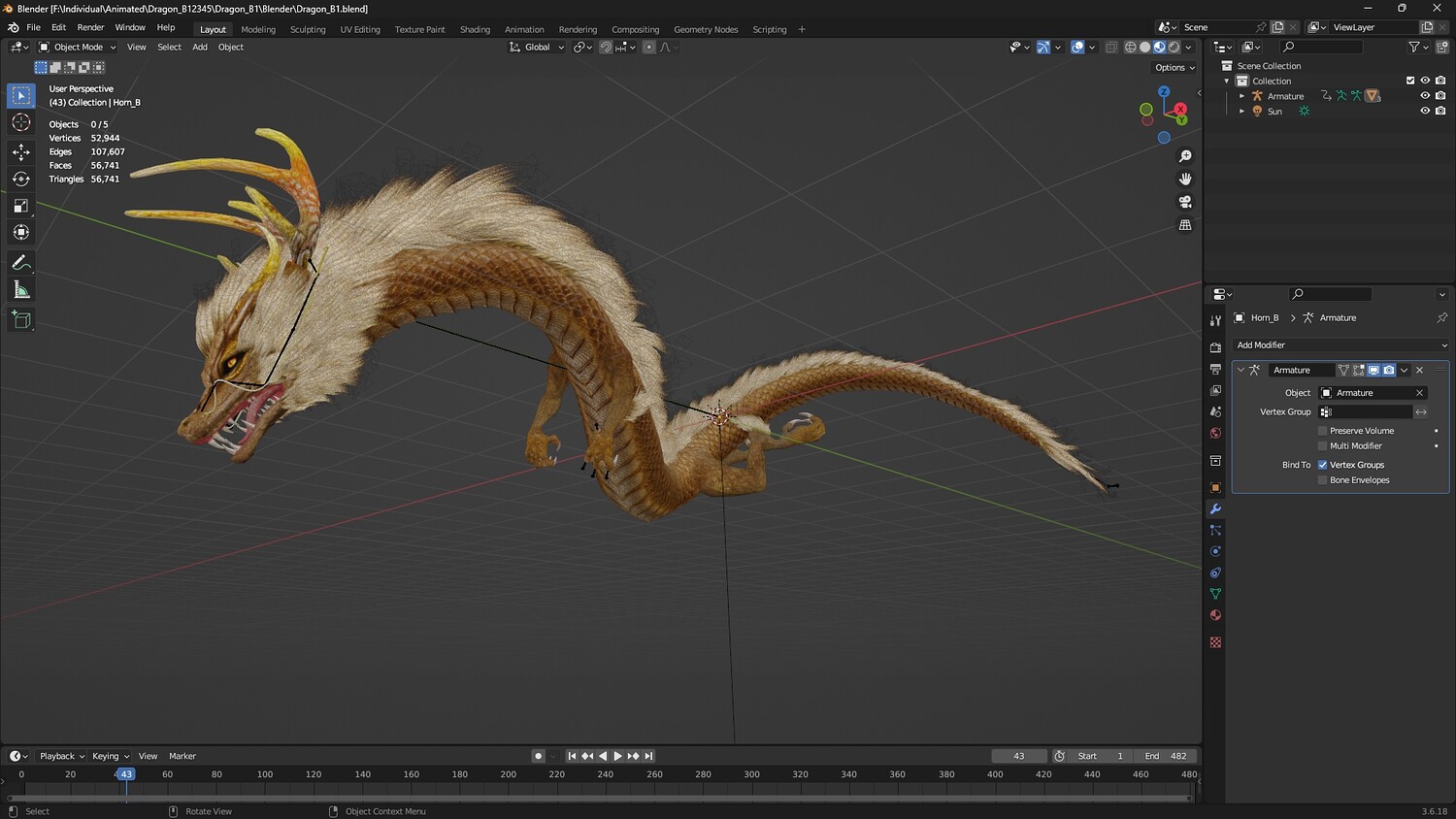1456x819 pixels.
Task: Hide the Sun object in the outliner
Action: pos(1425,111)
